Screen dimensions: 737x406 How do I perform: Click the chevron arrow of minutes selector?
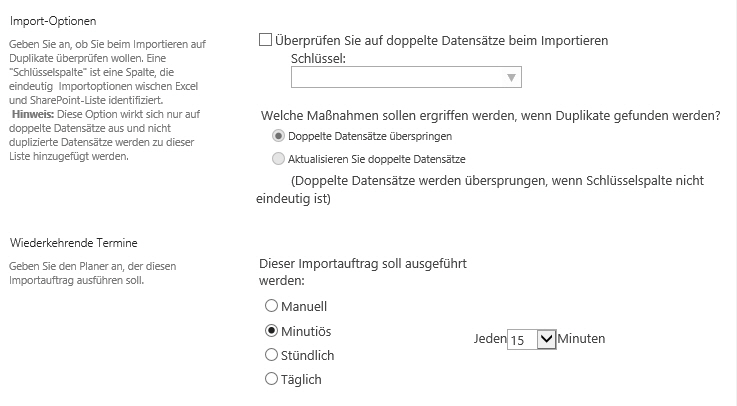point(546,339)
